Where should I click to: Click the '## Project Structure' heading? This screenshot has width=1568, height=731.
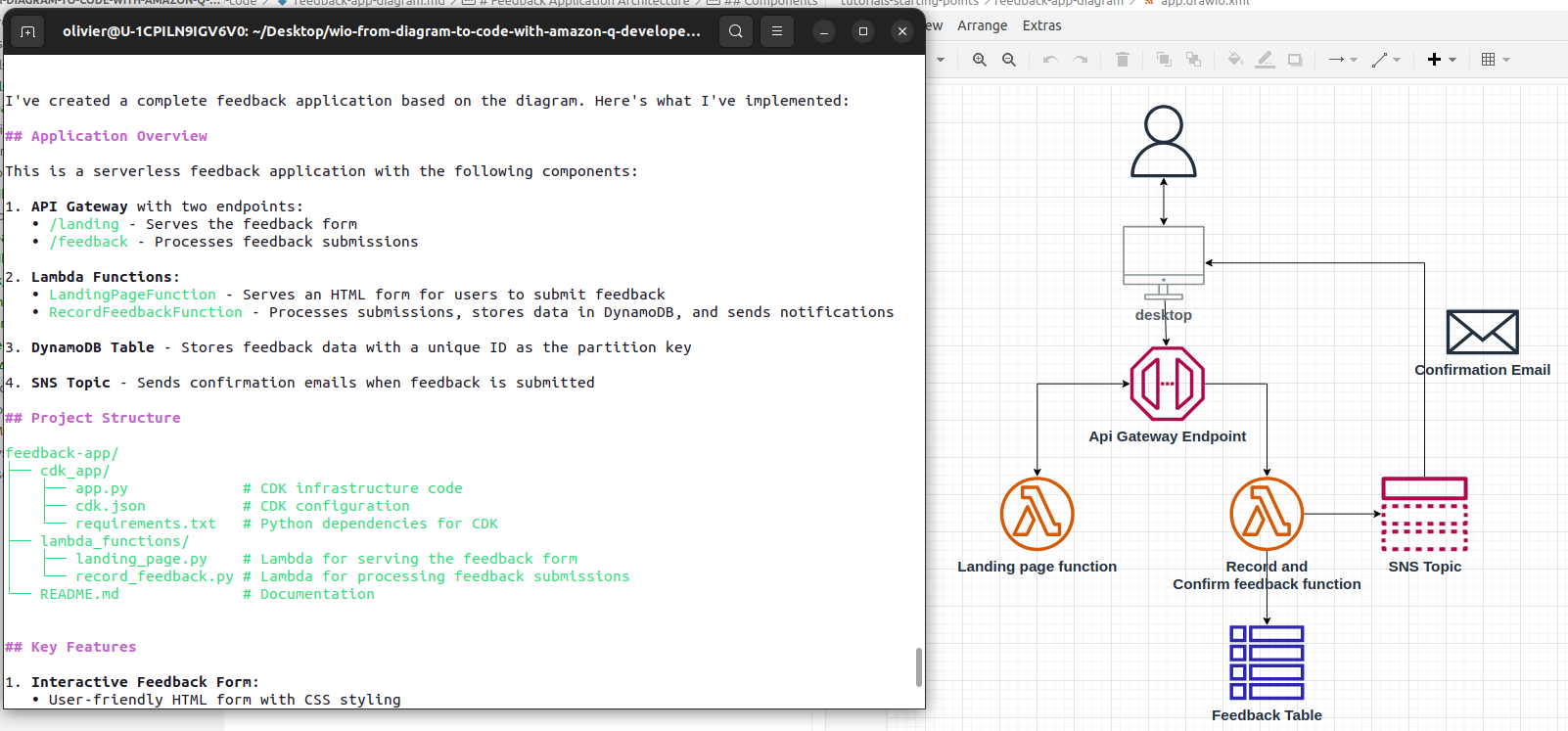click(x=93, y=418)
